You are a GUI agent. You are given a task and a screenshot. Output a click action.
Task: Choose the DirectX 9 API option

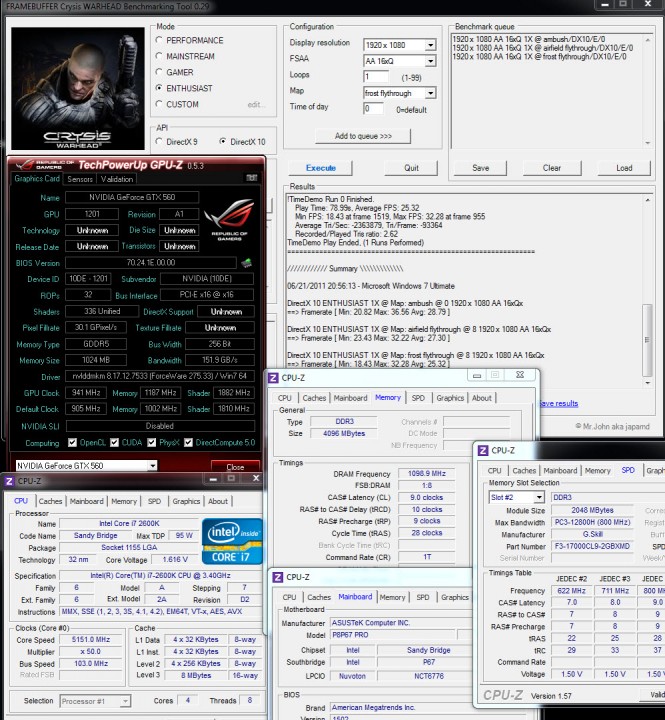(x=159, y=141)
